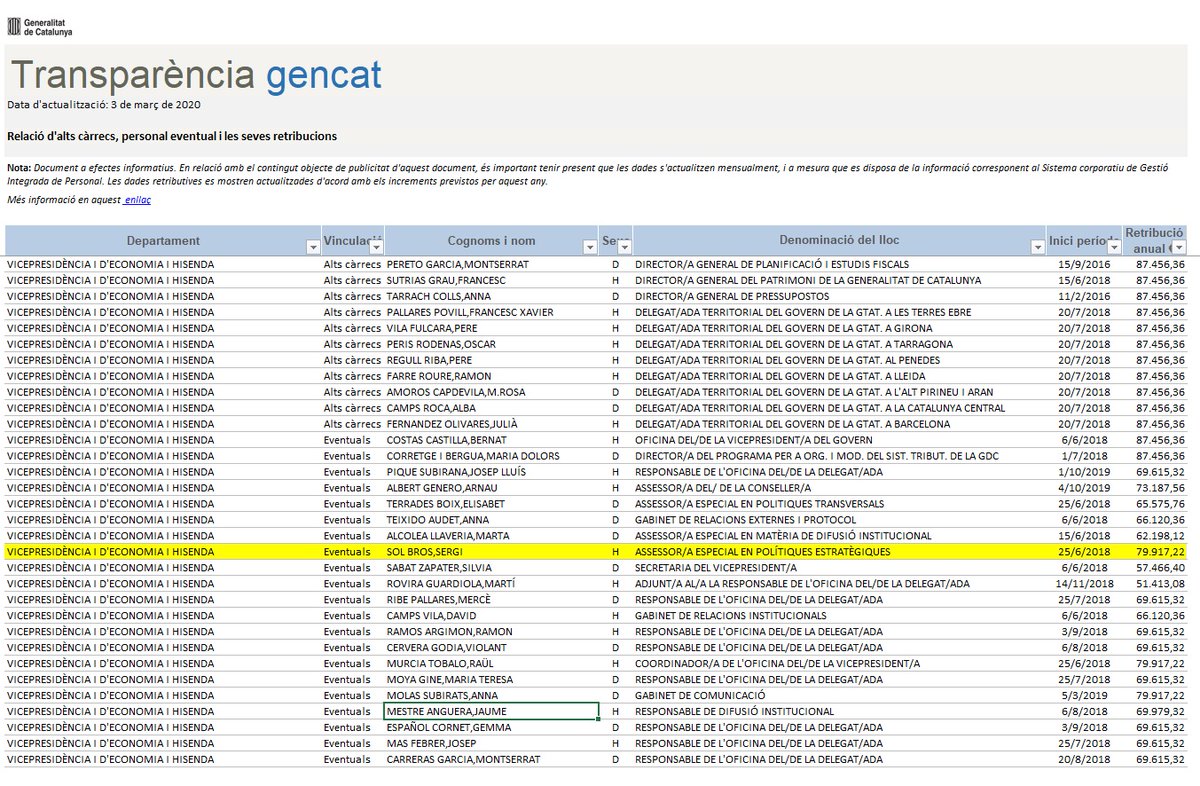Image resolution: width=1200 pixels, height=786 pixels.
Task: Open the Vinculació column filter dropdown
Action: click(x=376, y=247)
